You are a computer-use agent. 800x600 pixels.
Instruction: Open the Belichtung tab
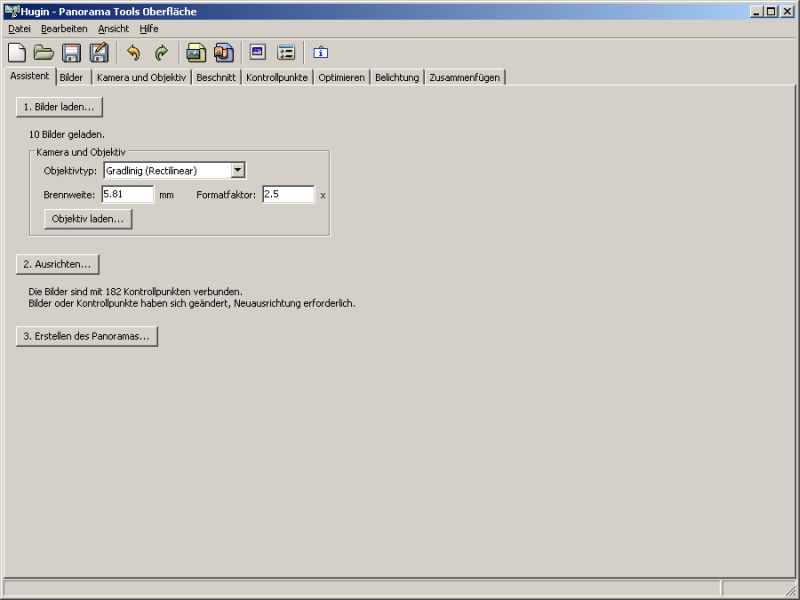pos(397,78)
